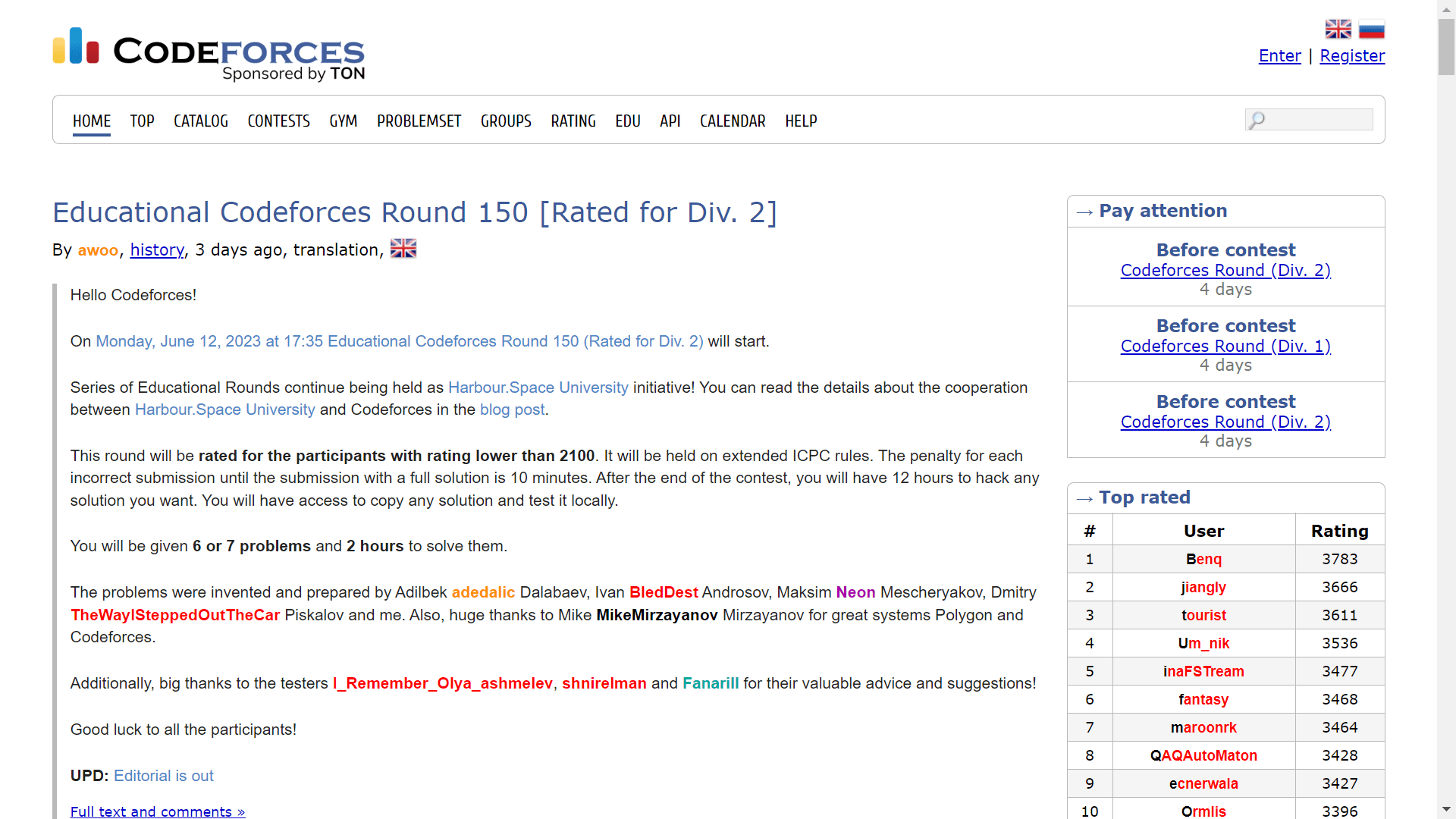Click the scroll up arrow
Viewport: 1456px width, 819px height.
[1445, 8]
